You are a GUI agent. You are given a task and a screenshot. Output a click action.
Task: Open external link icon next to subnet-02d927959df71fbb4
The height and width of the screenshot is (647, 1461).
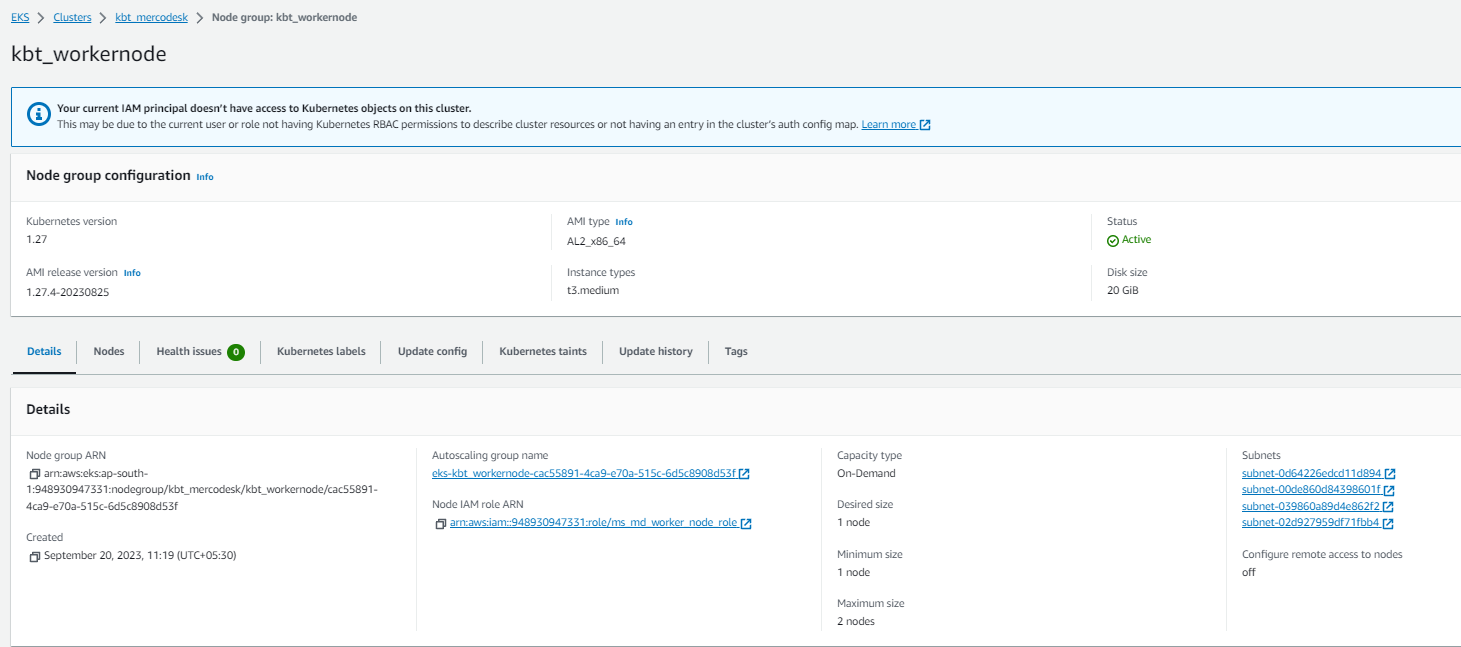pos(1389,523)
